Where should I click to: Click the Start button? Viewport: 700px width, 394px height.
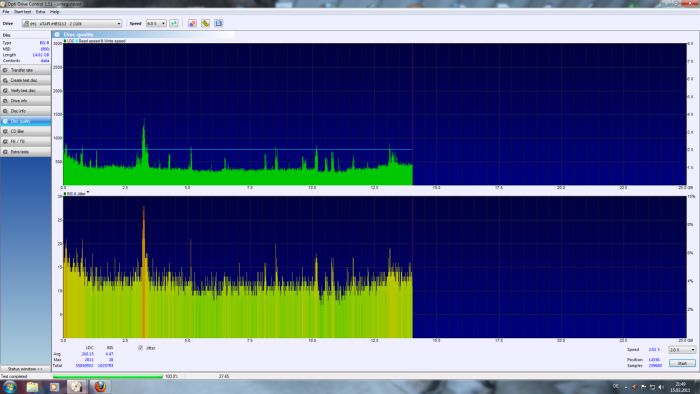(x=682, y=363)
